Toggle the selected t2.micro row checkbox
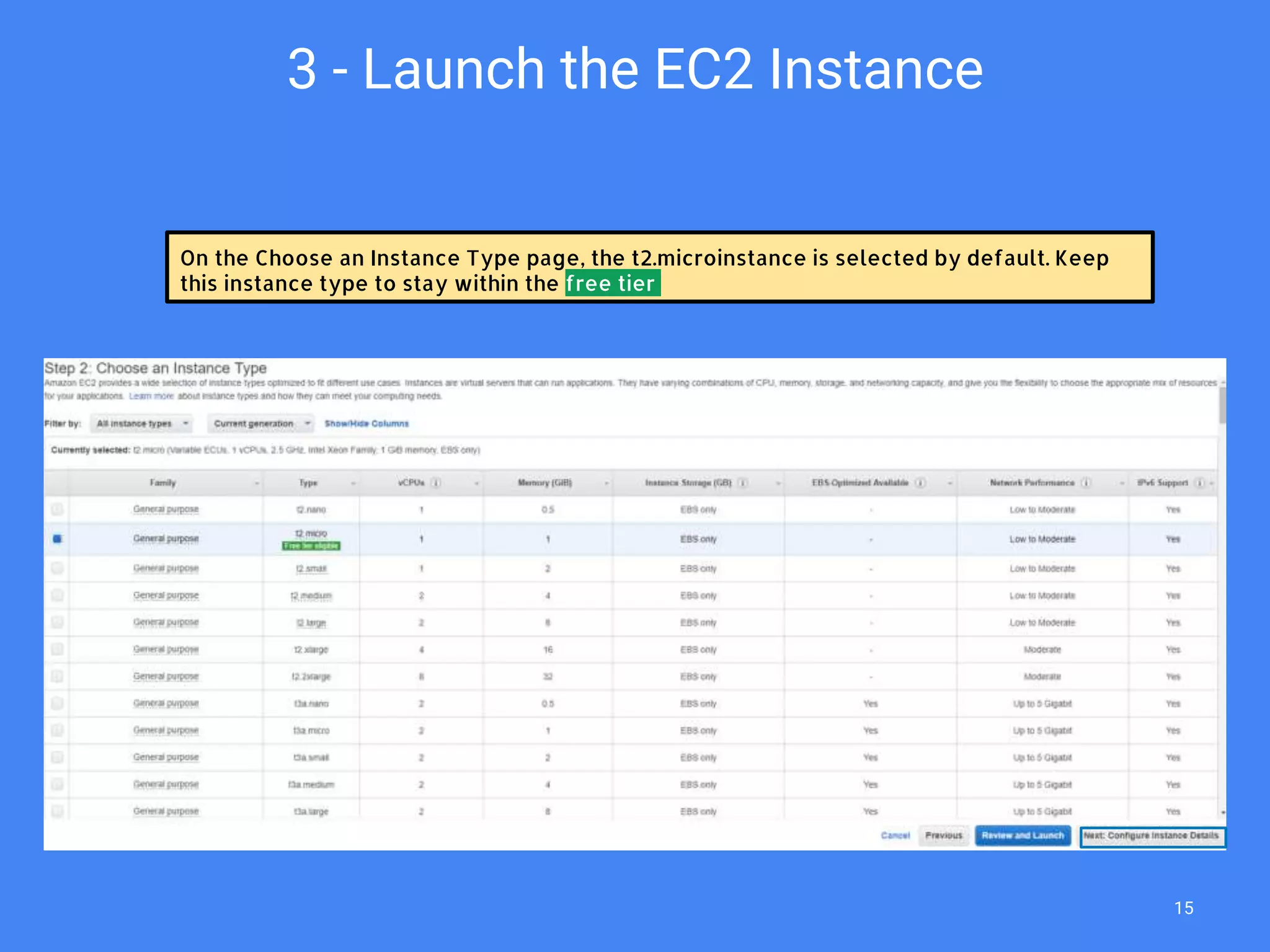 click(x=57, y=539)
